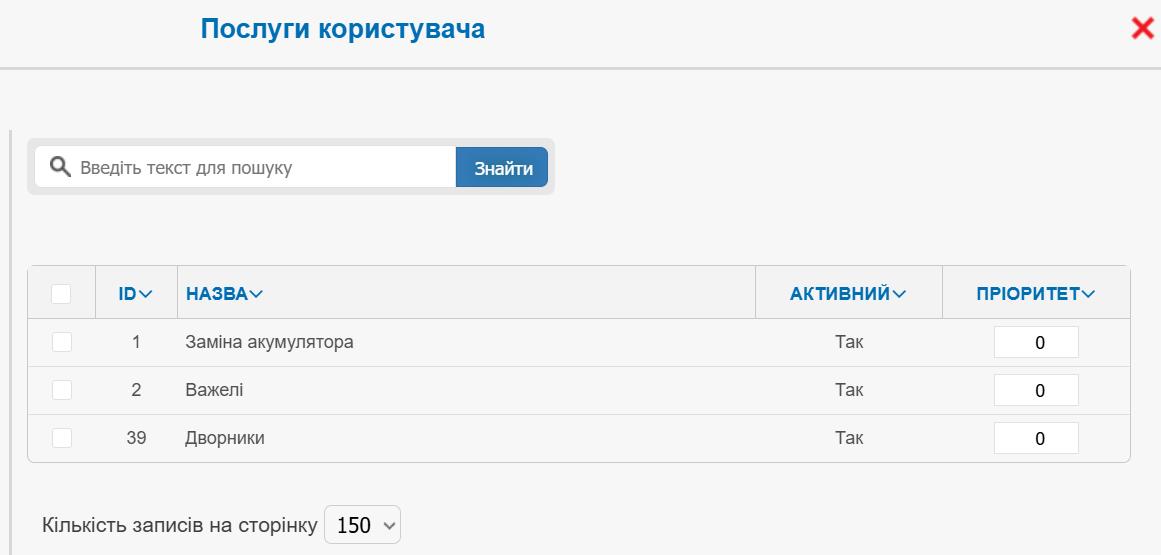Click the magnifying glass search icon
1161x555 pixels.
tap(59, 167)
